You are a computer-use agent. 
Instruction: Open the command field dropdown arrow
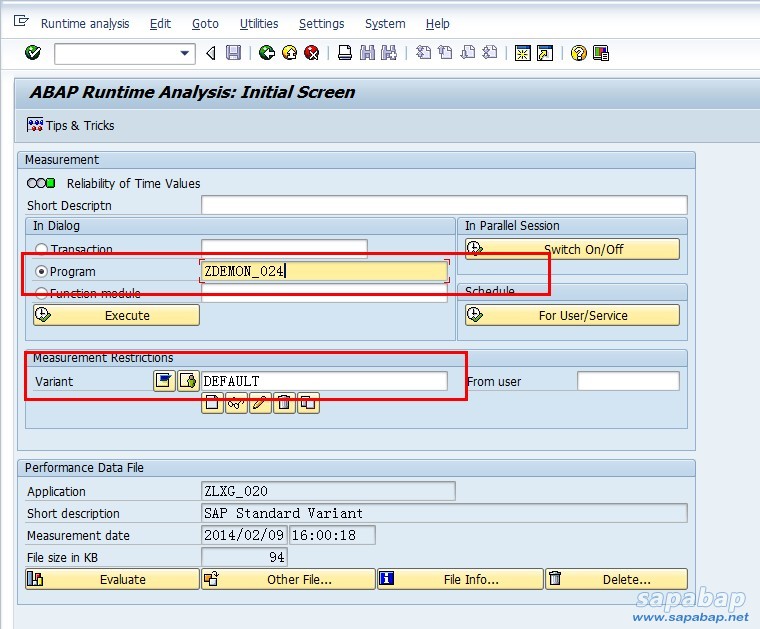pyautogui.click(x=185, y=53)
